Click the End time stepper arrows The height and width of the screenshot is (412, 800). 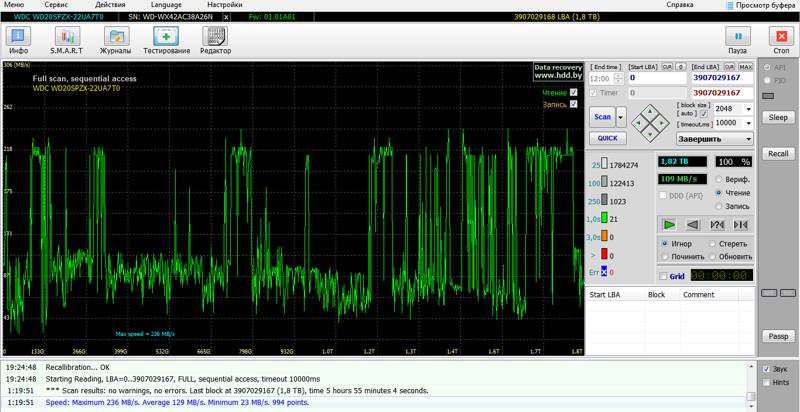[x=618, y=79]
